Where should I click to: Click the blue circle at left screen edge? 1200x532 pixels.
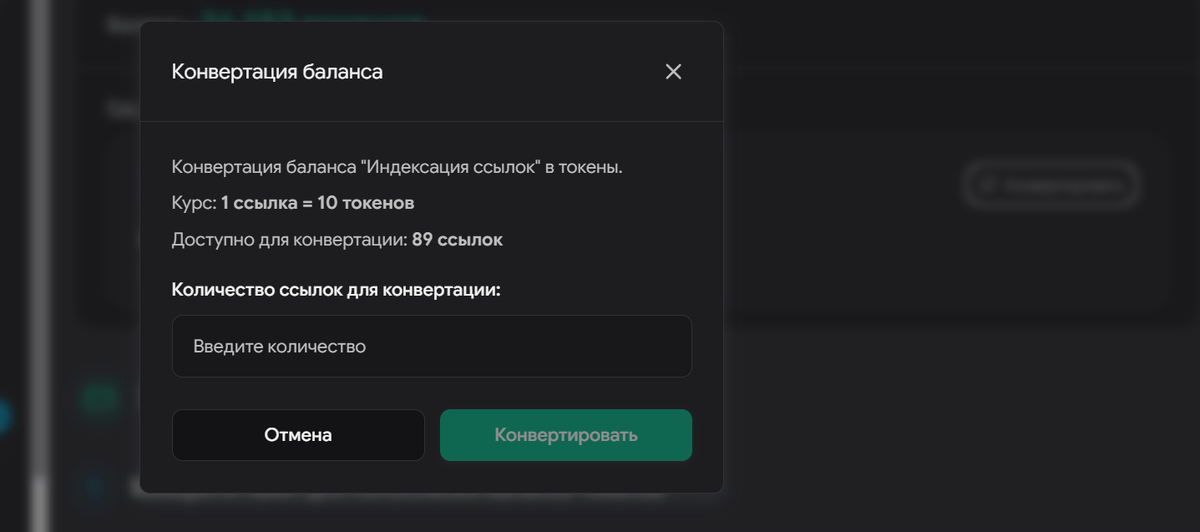click(x=4, y=416)
